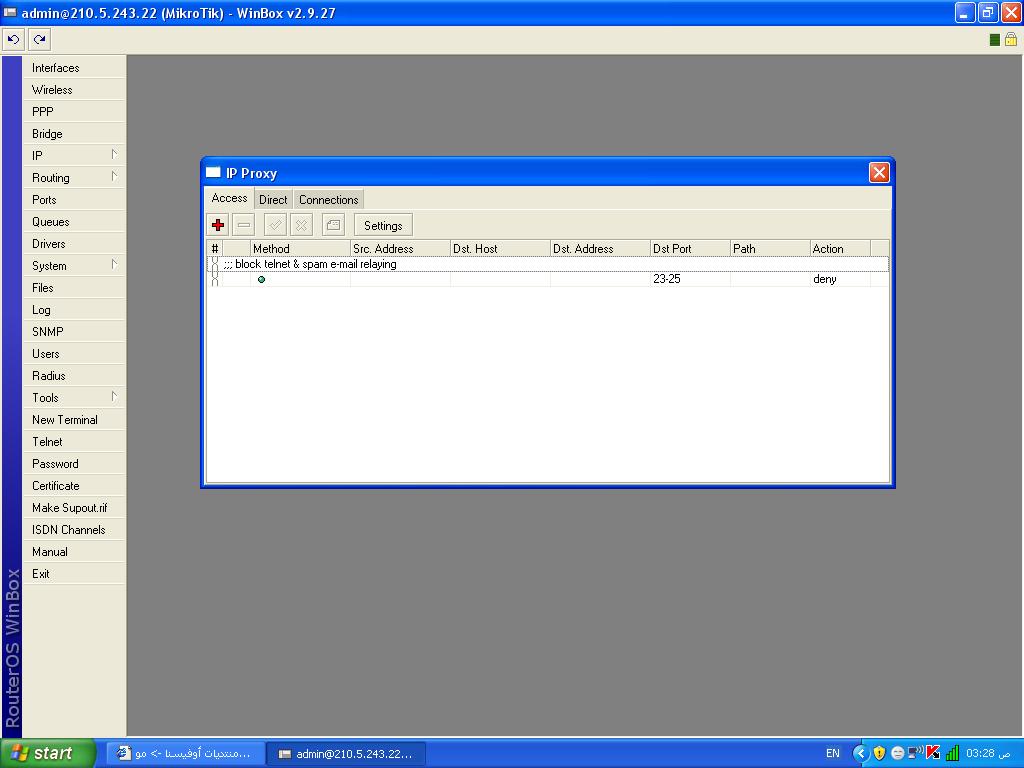This screenshot has width=1024, height=768.
Task: Switch to the Connections tab
Action: tap(328, 200)
